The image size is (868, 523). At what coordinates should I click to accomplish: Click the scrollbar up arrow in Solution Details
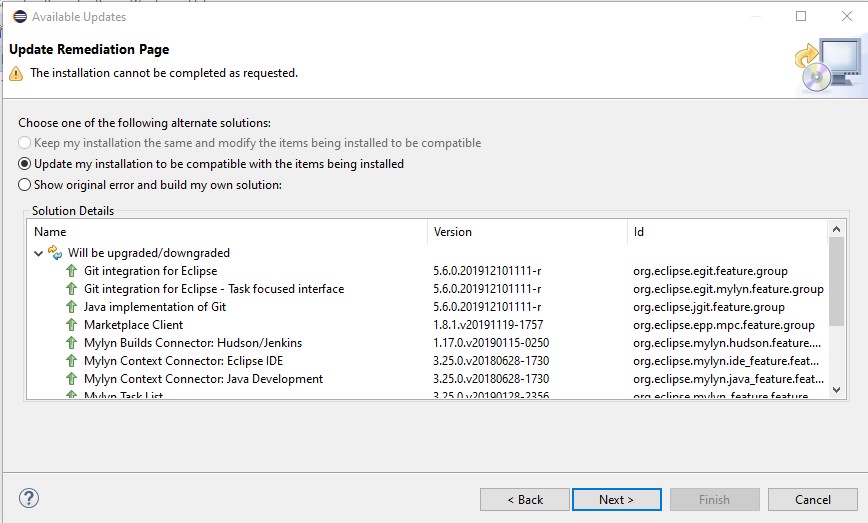click(836, 229)
